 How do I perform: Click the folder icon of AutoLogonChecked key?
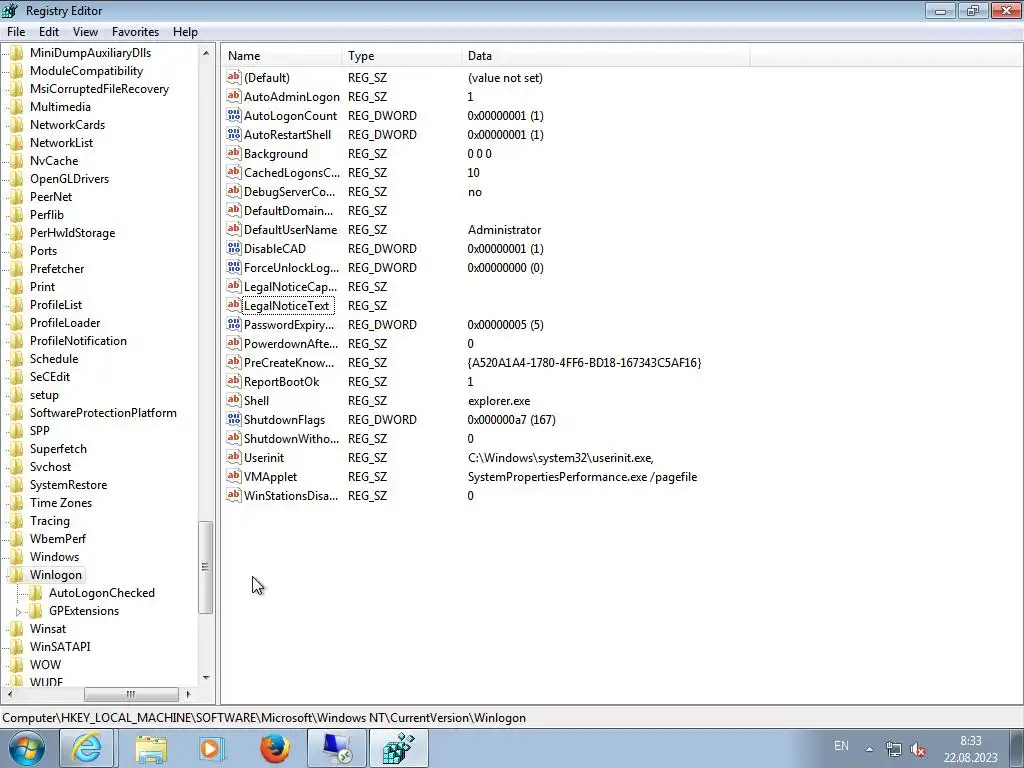click(36, 593)
